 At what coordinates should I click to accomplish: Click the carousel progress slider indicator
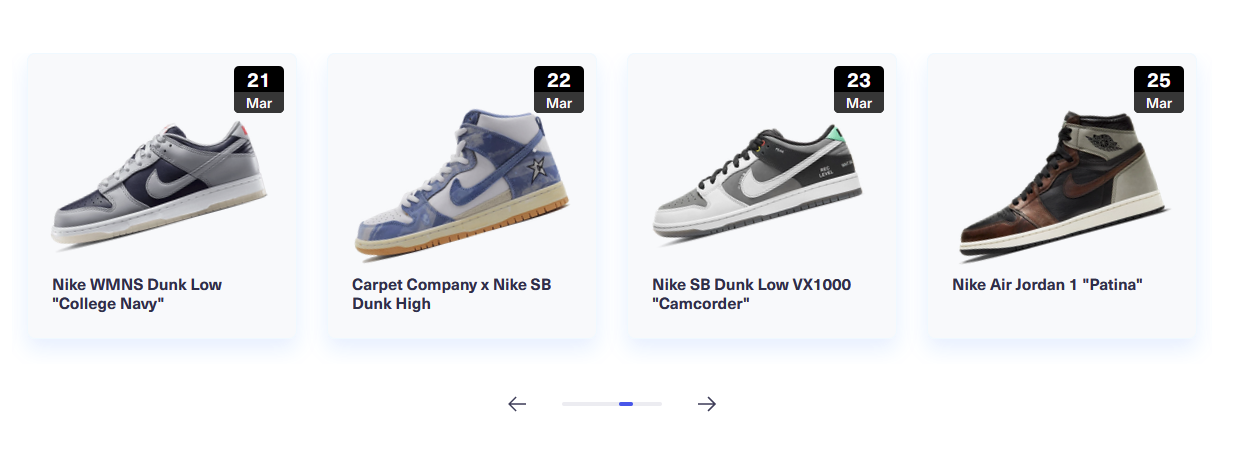[x=626, y=404]
